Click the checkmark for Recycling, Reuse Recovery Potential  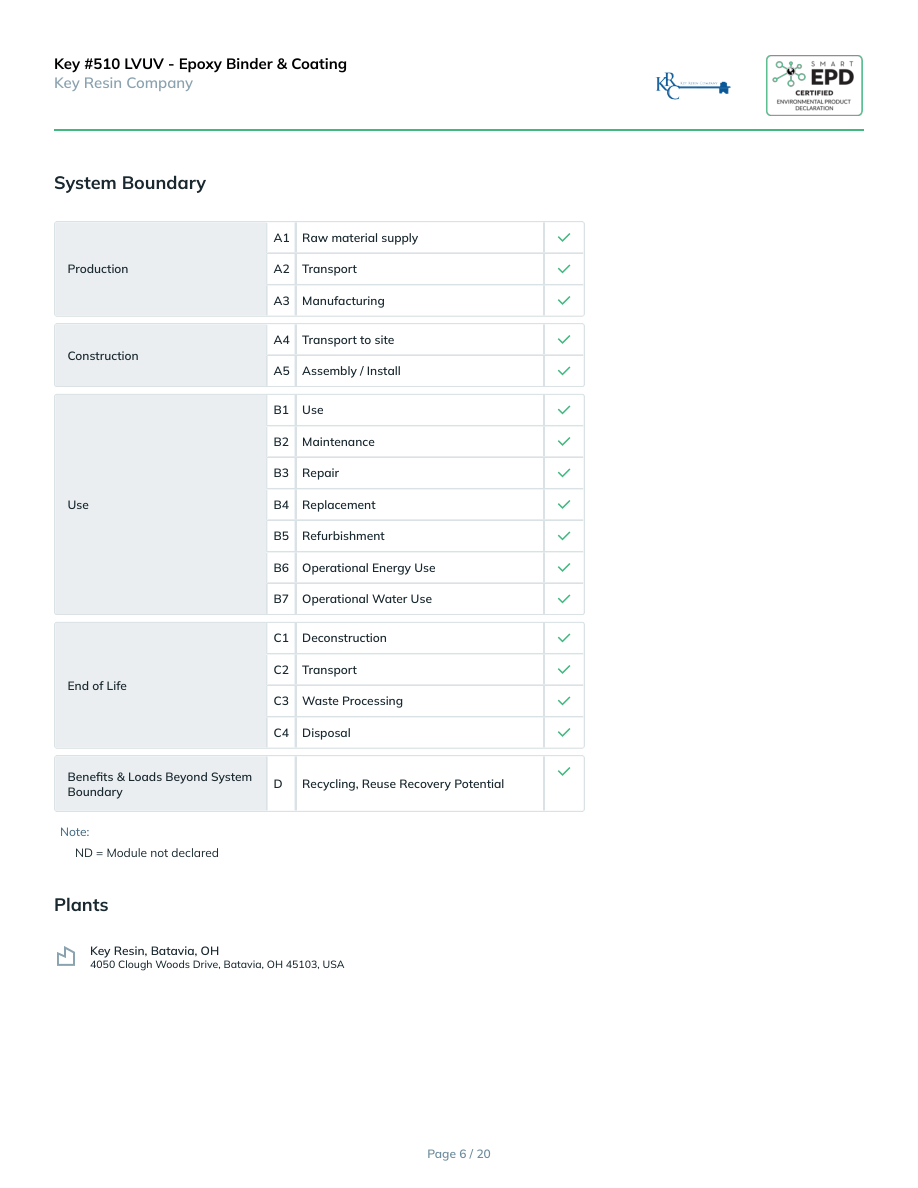[x=564, y=771]
